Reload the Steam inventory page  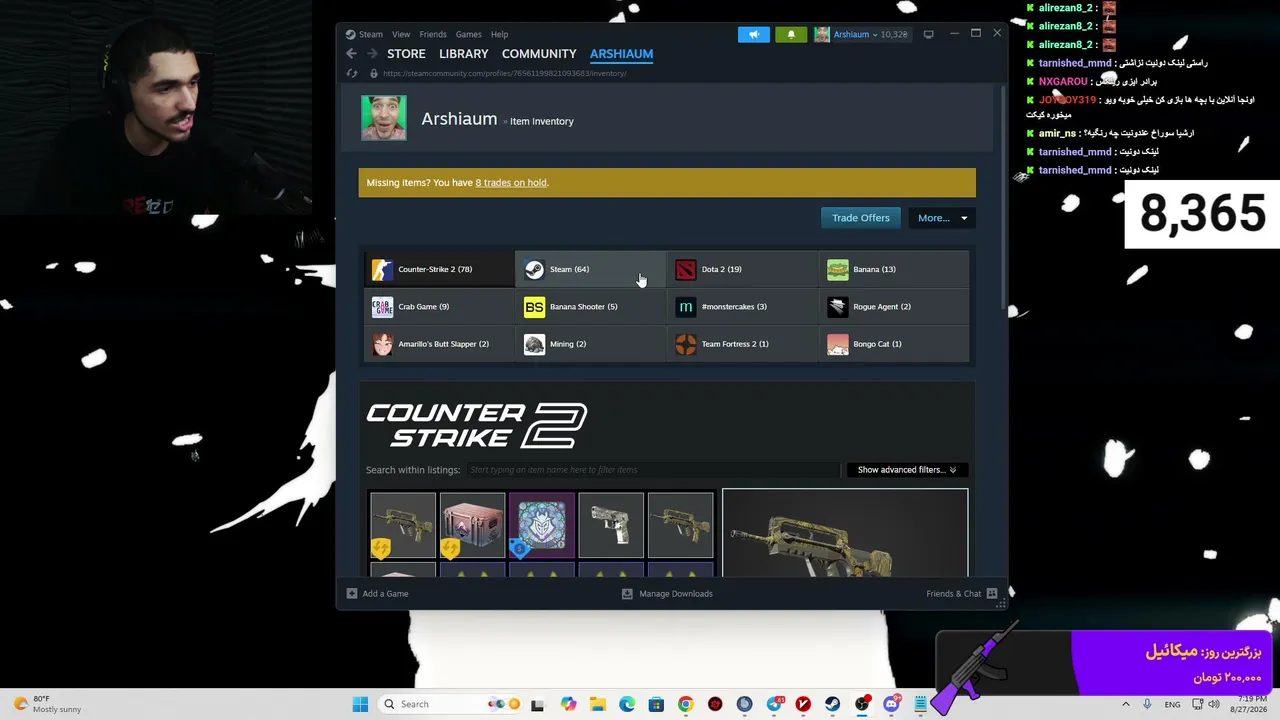coord(352,73)
